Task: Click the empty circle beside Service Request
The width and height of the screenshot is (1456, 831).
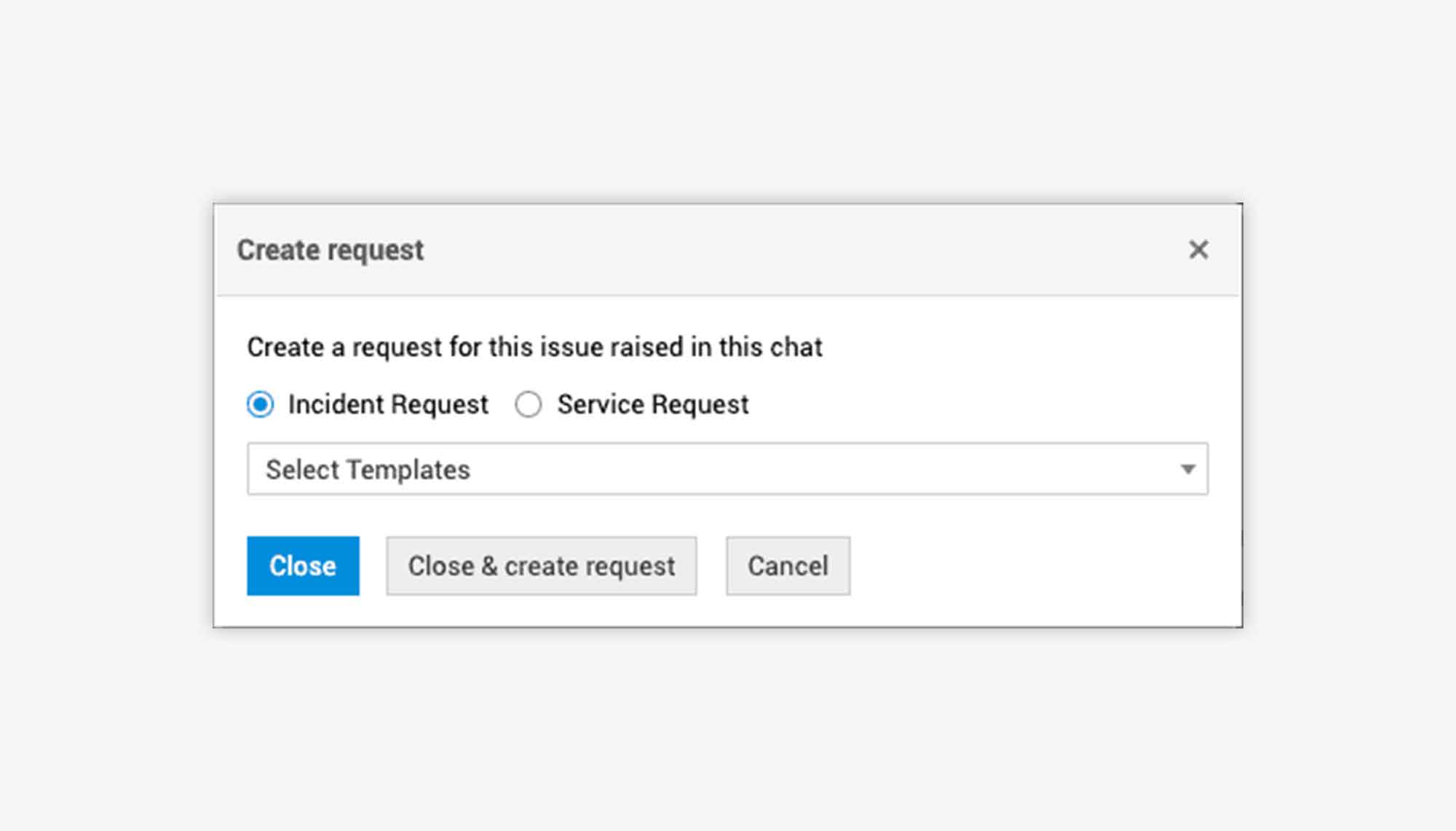Action: tap(529, 404)
